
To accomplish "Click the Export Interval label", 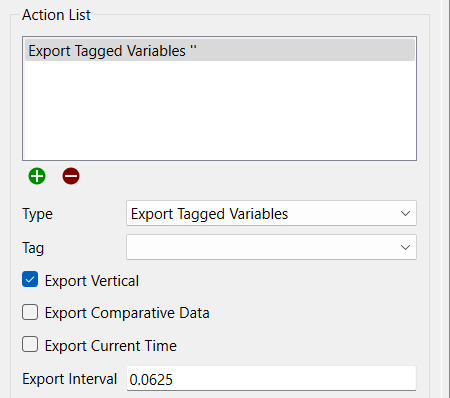I will tap(69, 379).
